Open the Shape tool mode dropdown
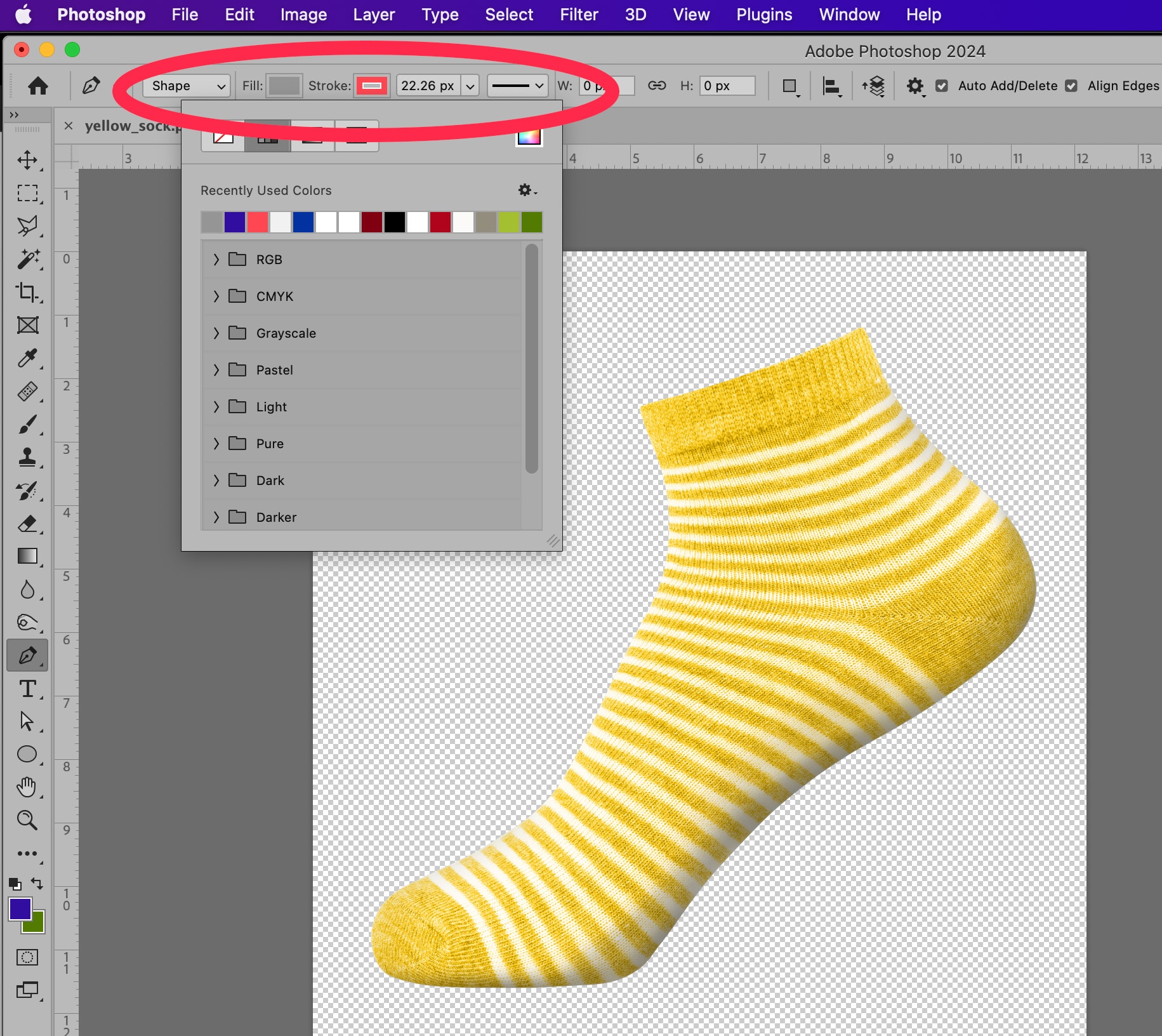Viewport: 1162px width, 1036px height. tap(187, 86)
